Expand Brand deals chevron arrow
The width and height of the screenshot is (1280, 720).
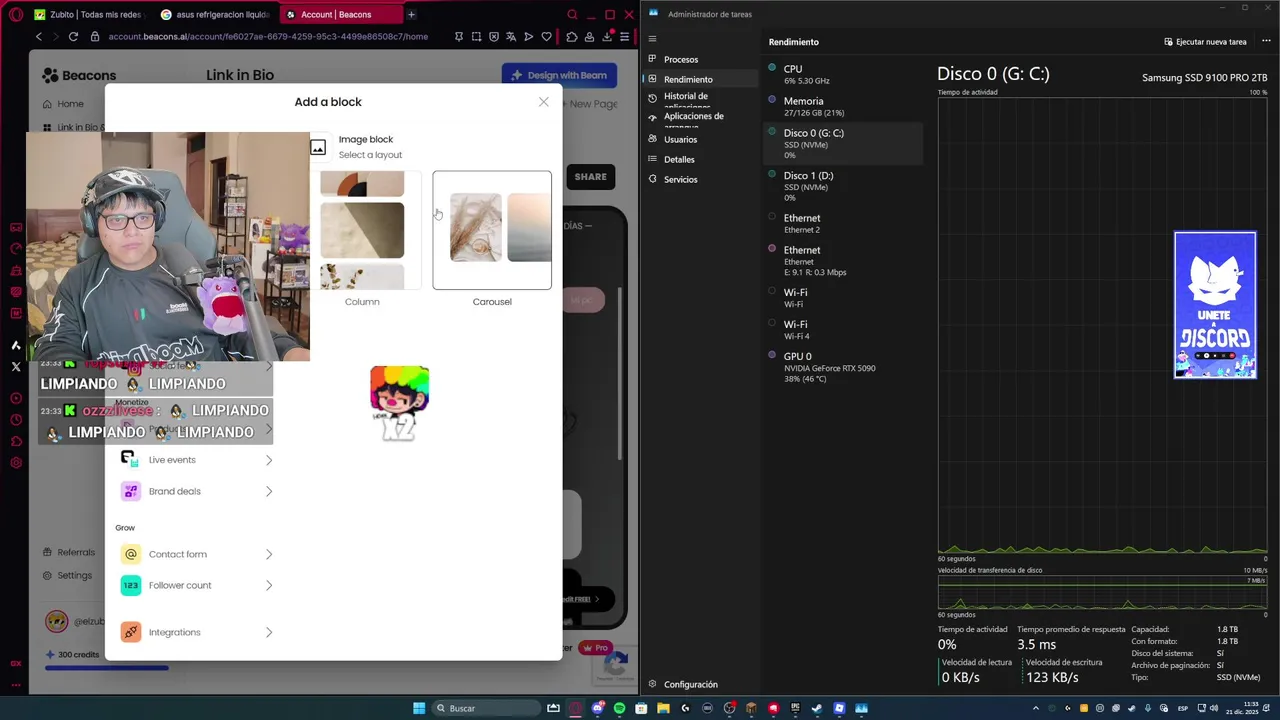click(x=269, y=491)
